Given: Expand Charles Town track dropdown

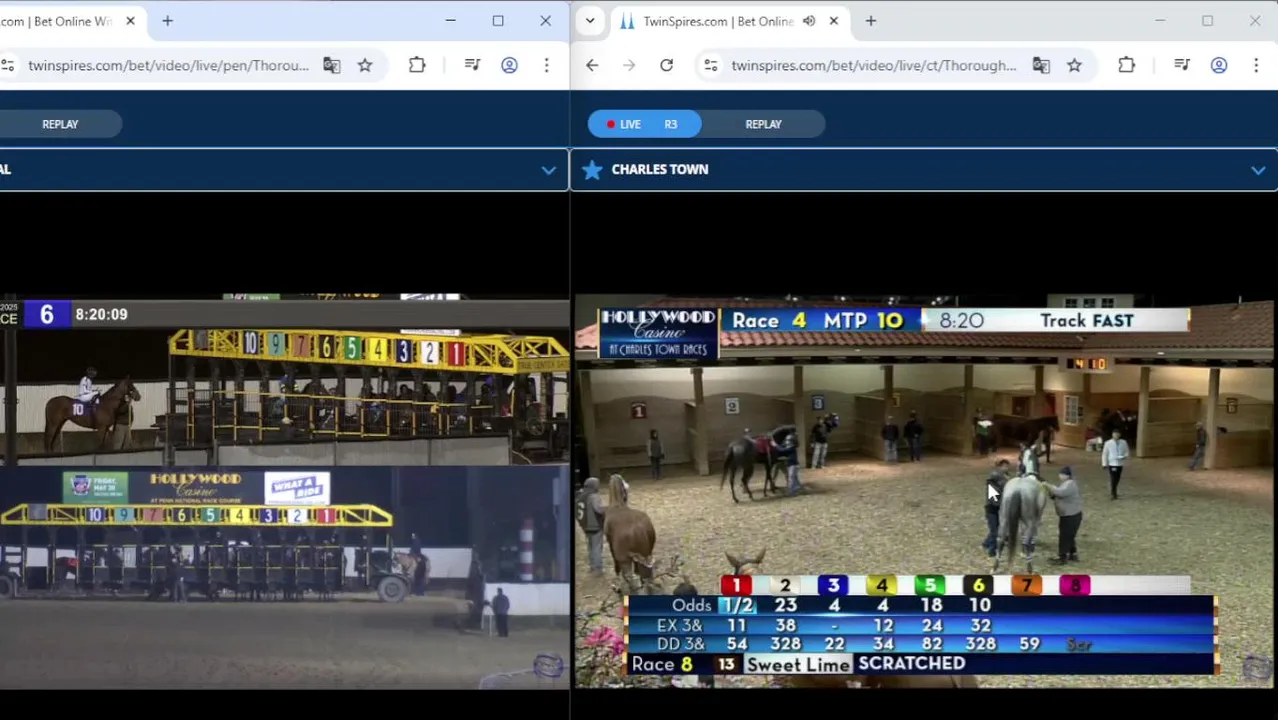Looking at the screenshot, I should [x=1258, y=170].
